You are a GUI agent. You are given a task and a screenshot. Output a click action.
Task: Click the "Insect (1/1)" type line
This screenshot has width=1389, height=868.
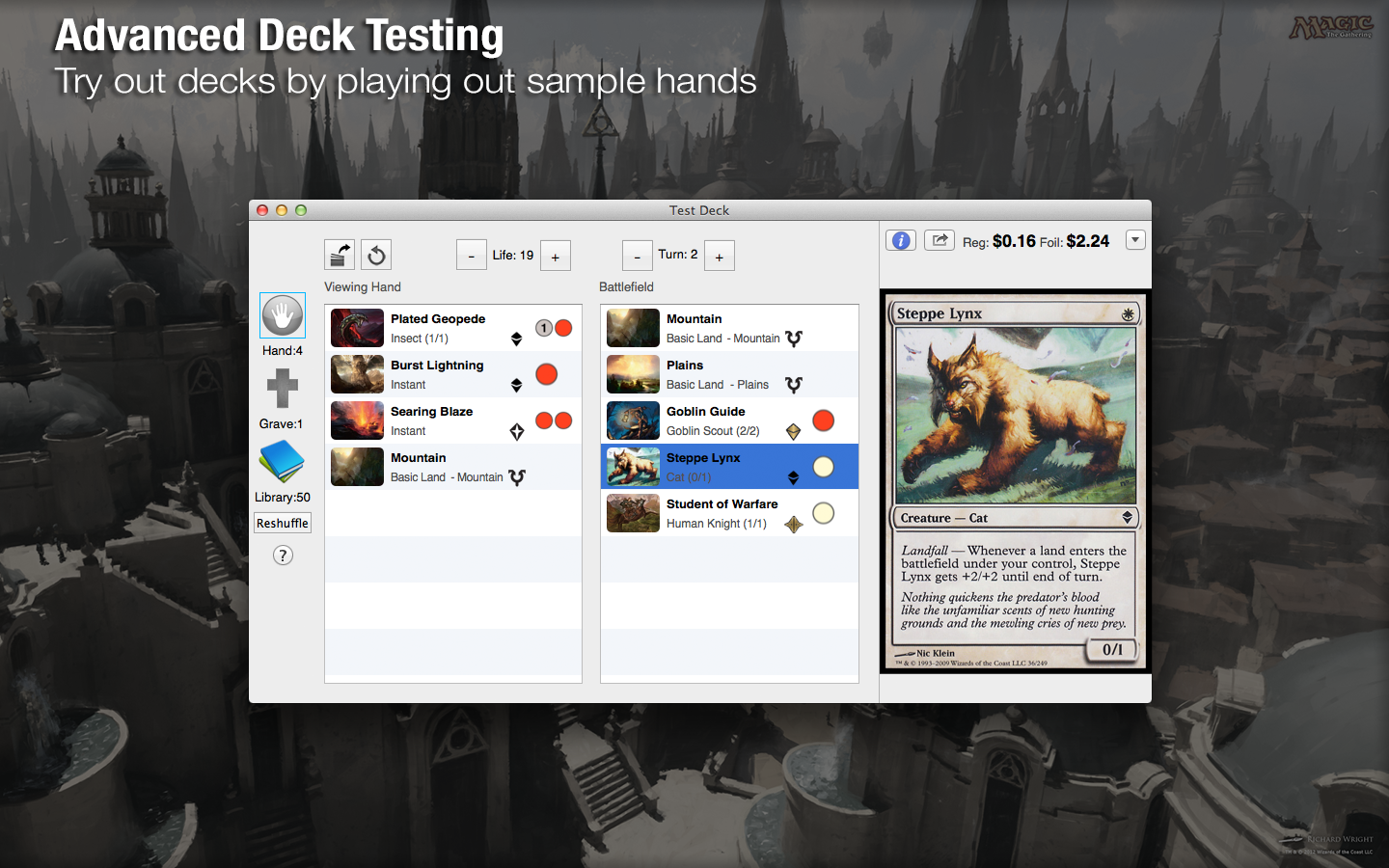[x=420, y=339]
